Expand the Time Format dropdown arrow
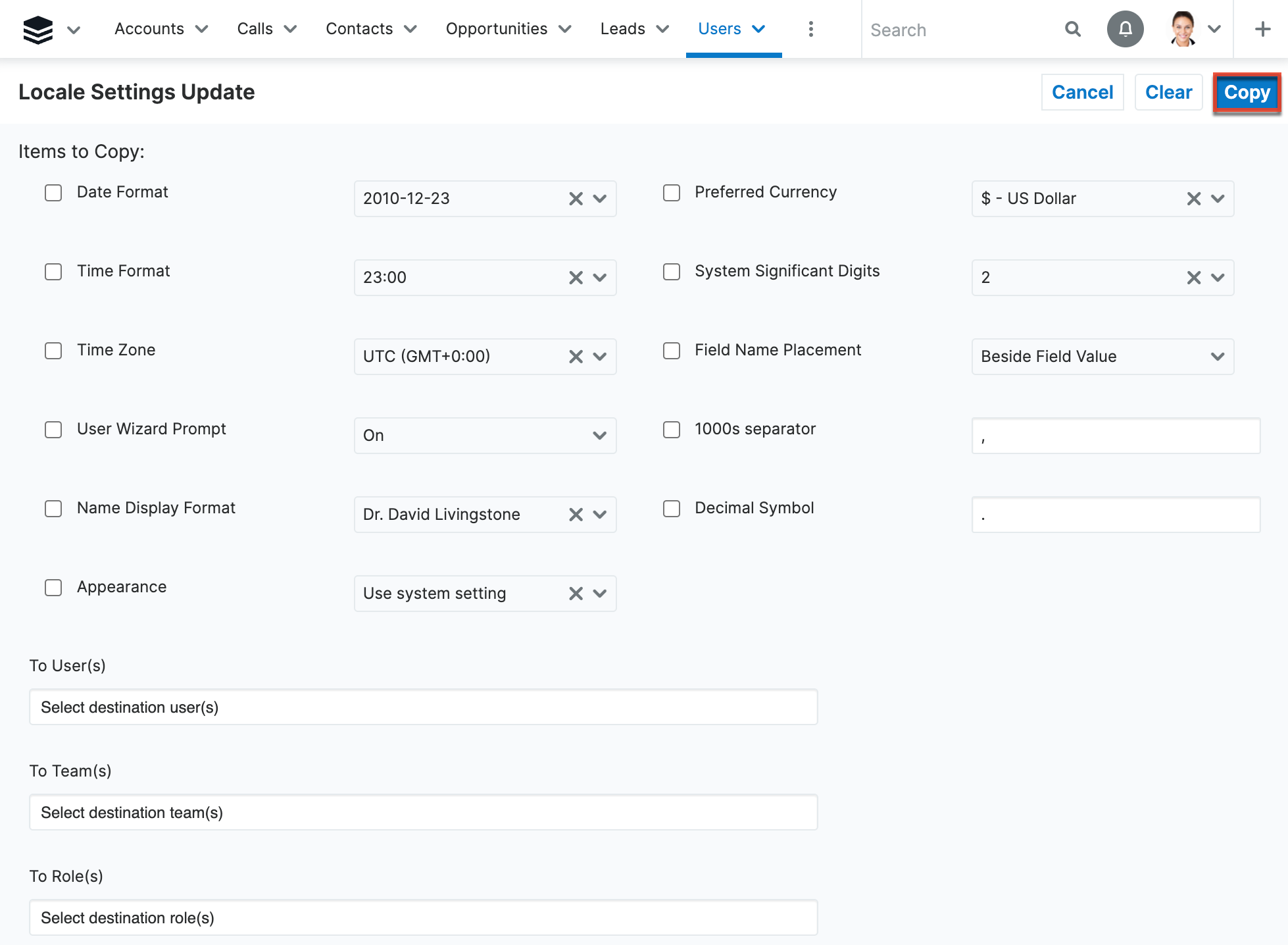 click(x=599, y=278)
